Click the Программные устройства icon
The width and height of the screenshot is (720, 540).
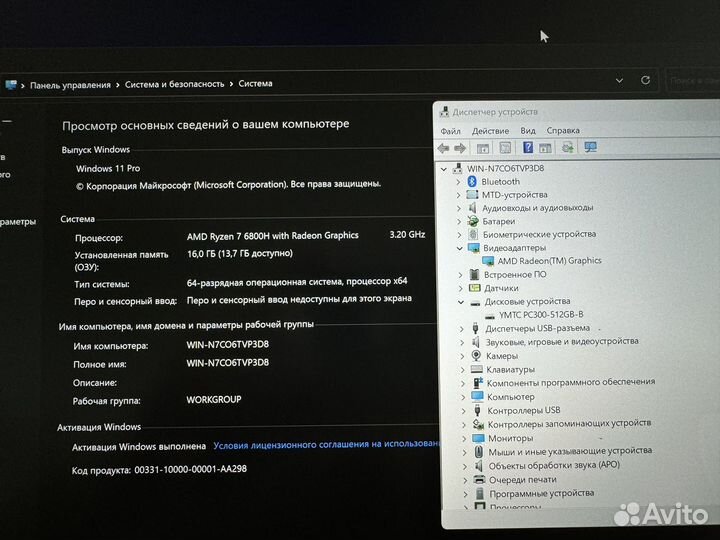(x=480, y=493)
